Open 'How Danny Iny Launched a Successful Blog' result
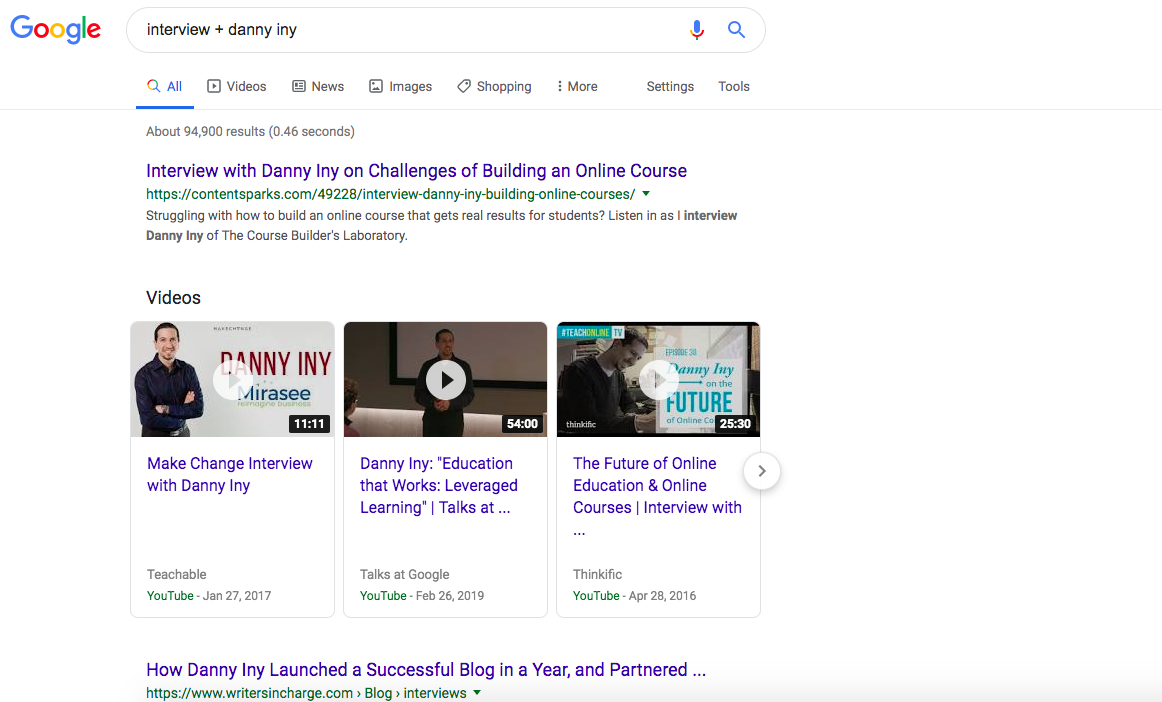Viewport: 1162px width, 702px height. tap(426, 669)
